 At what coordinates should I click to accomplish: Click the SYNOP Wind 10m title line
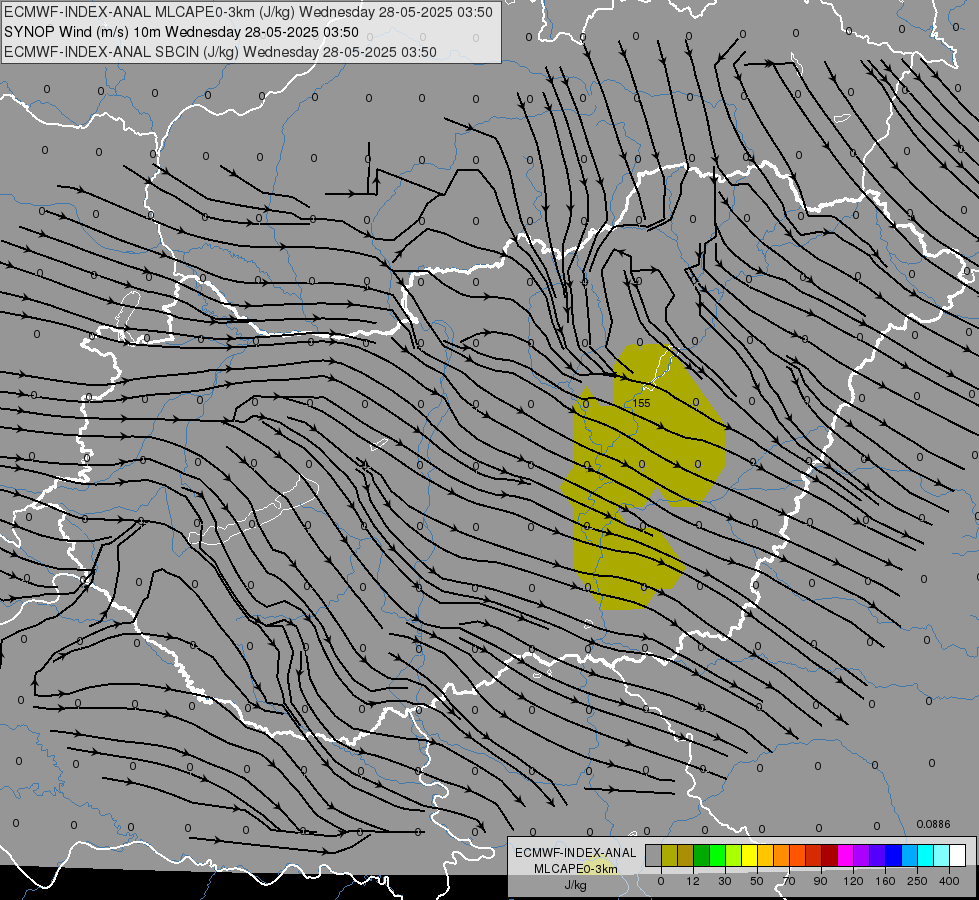181,32
